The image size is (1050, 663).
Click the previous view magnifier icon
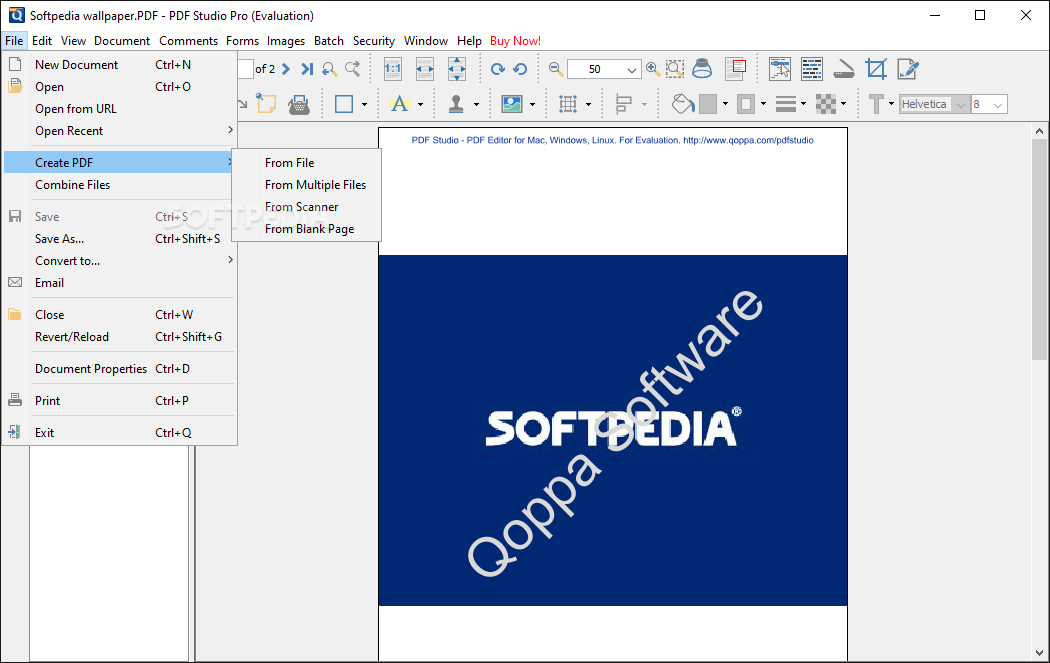(329, 69)
